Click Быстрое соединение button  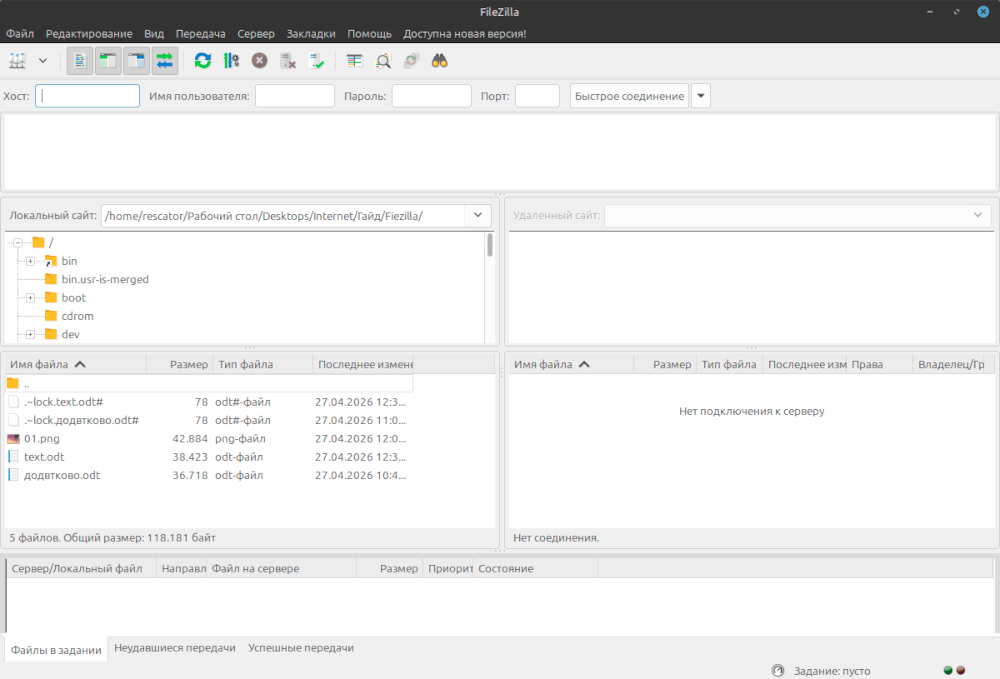pos(629,96)
